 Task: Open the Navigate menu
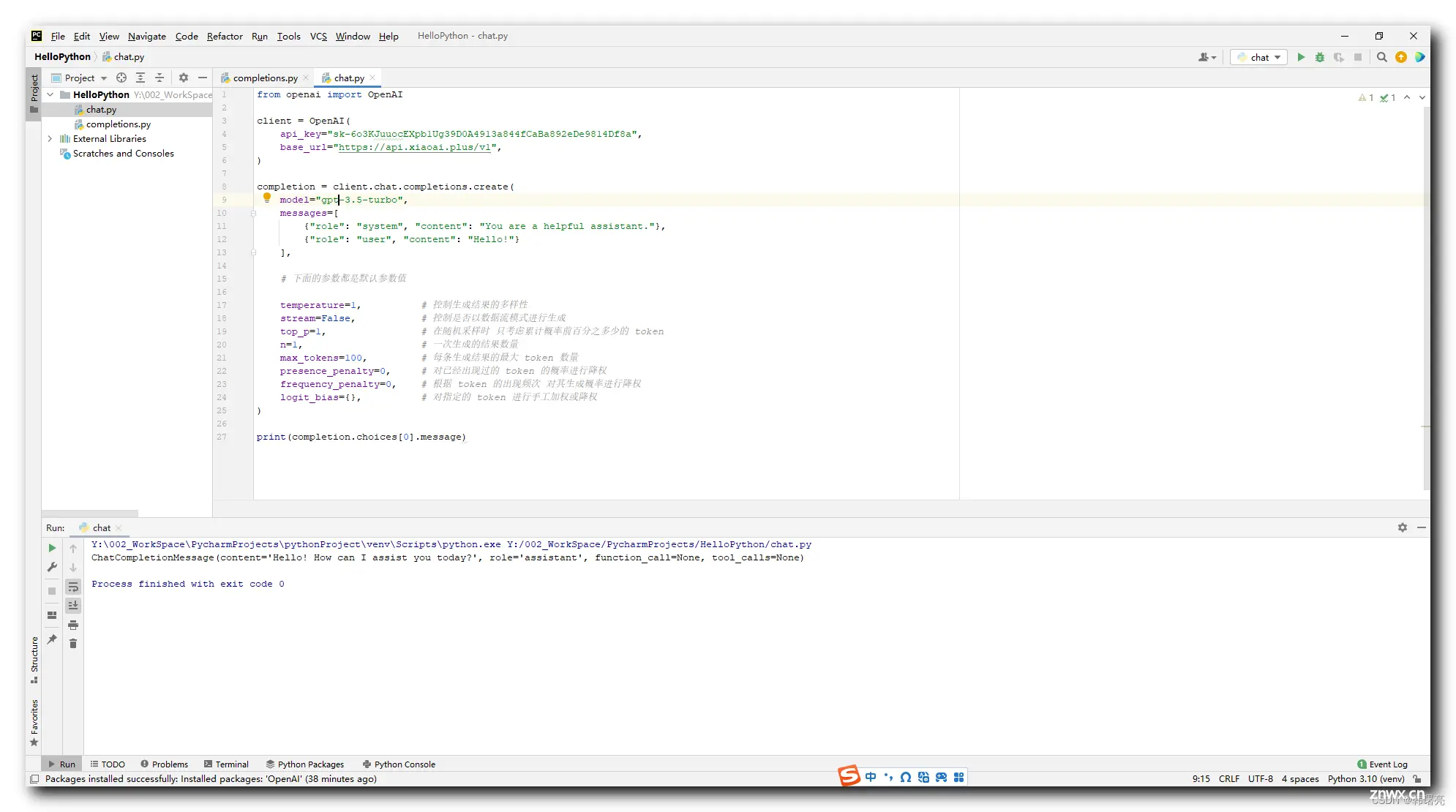pyautogui.click(x=146, y=36)
